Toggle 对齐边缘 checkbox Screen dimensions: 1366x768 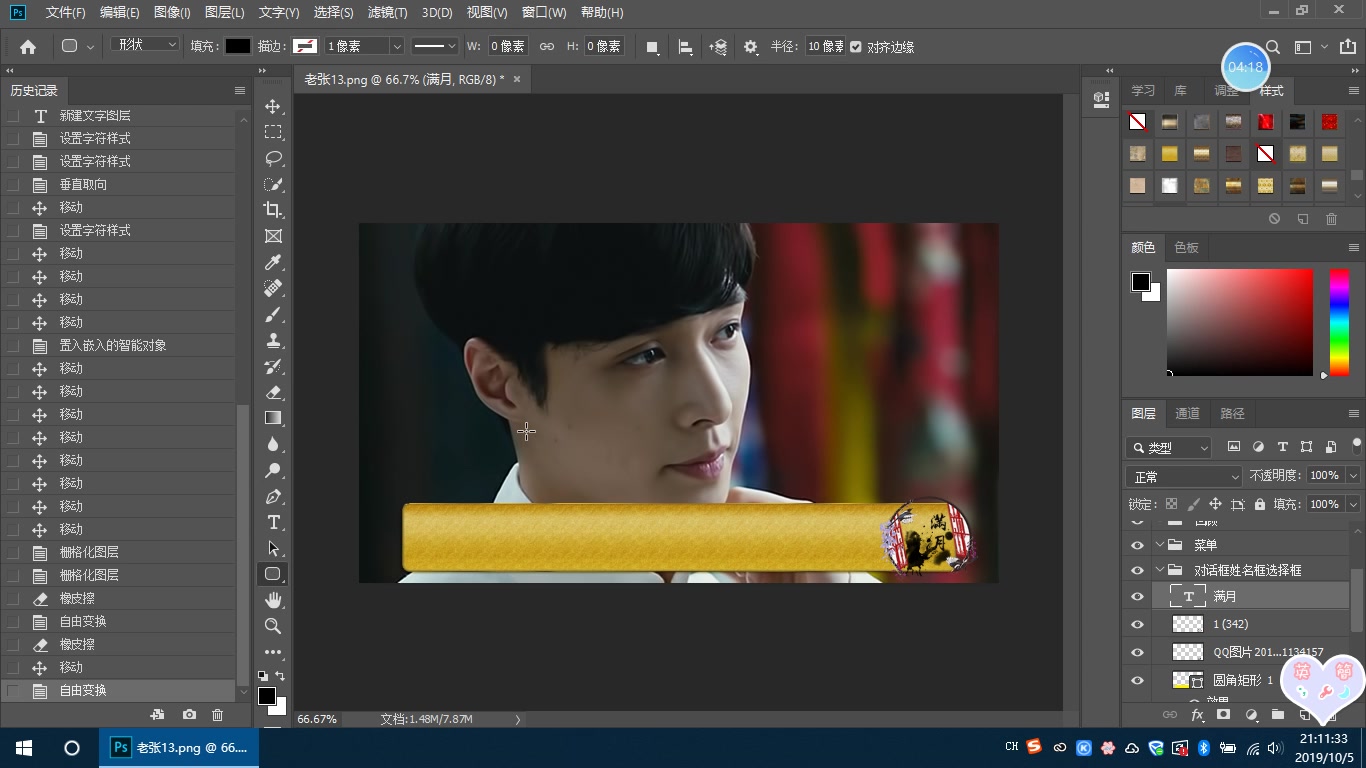856,47
